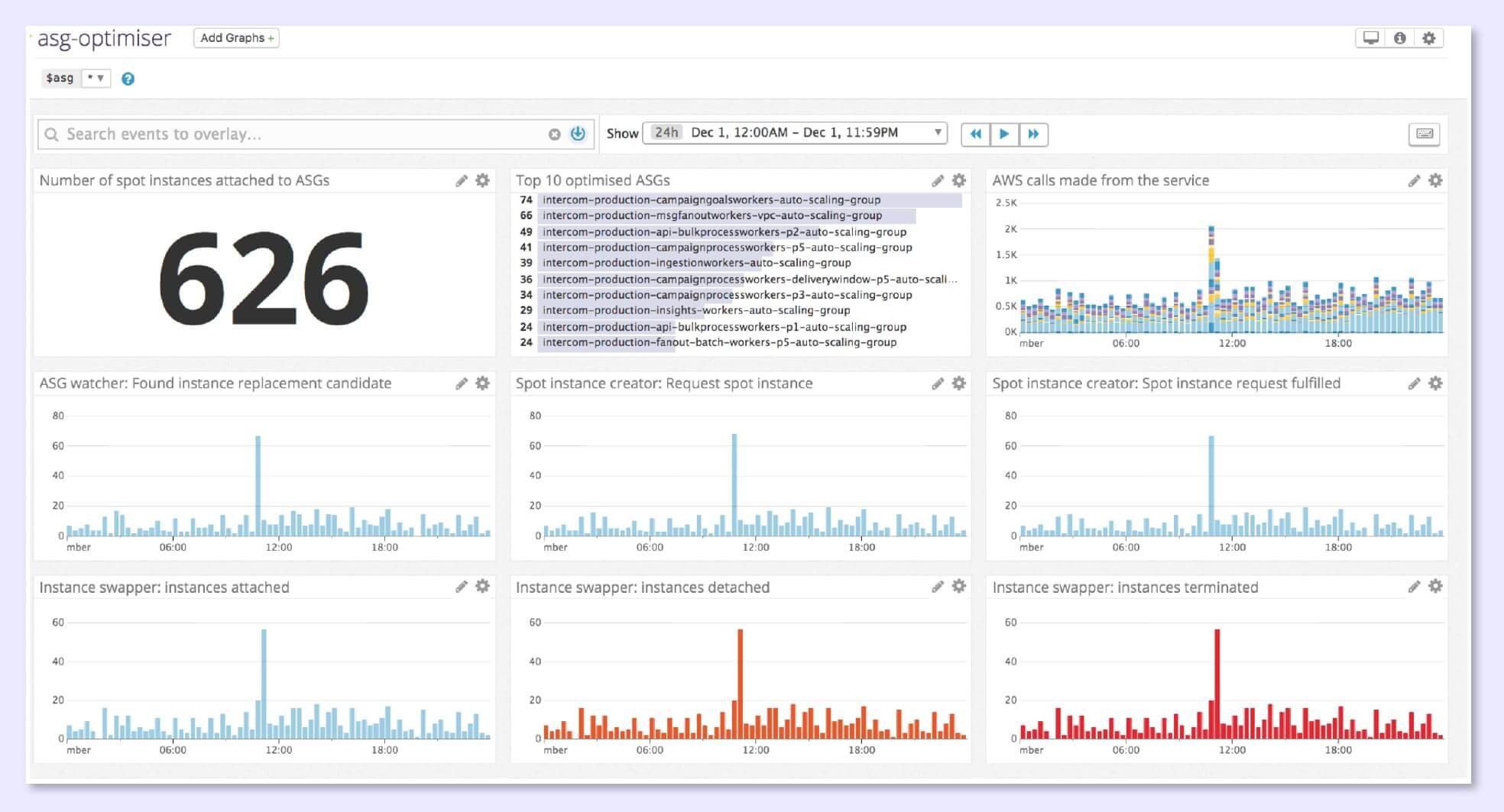
Task: Click the Add Graphs button
Action: coord(236,38)
